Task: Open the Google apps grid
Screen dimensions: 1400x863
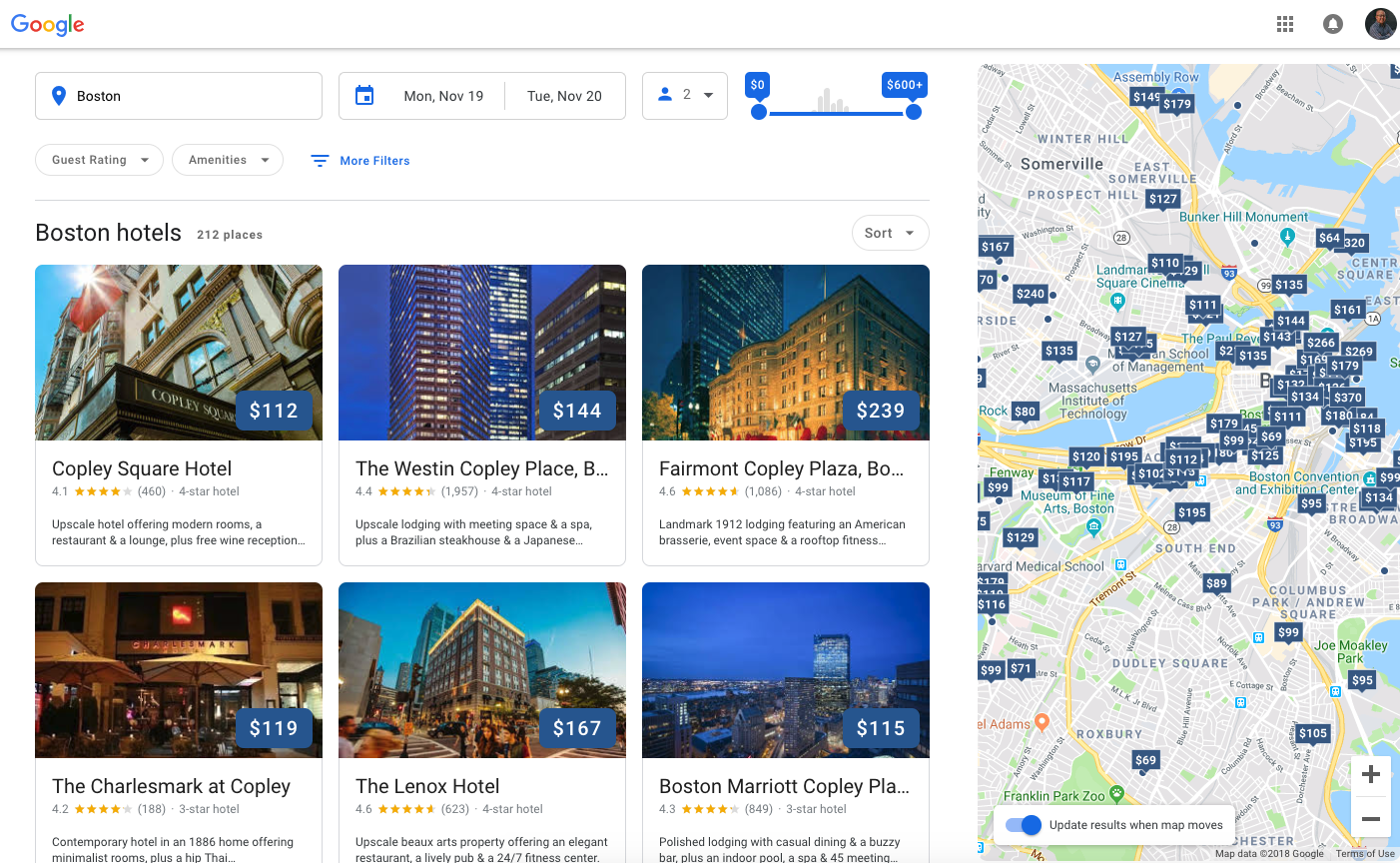Action: point(1285,24)
